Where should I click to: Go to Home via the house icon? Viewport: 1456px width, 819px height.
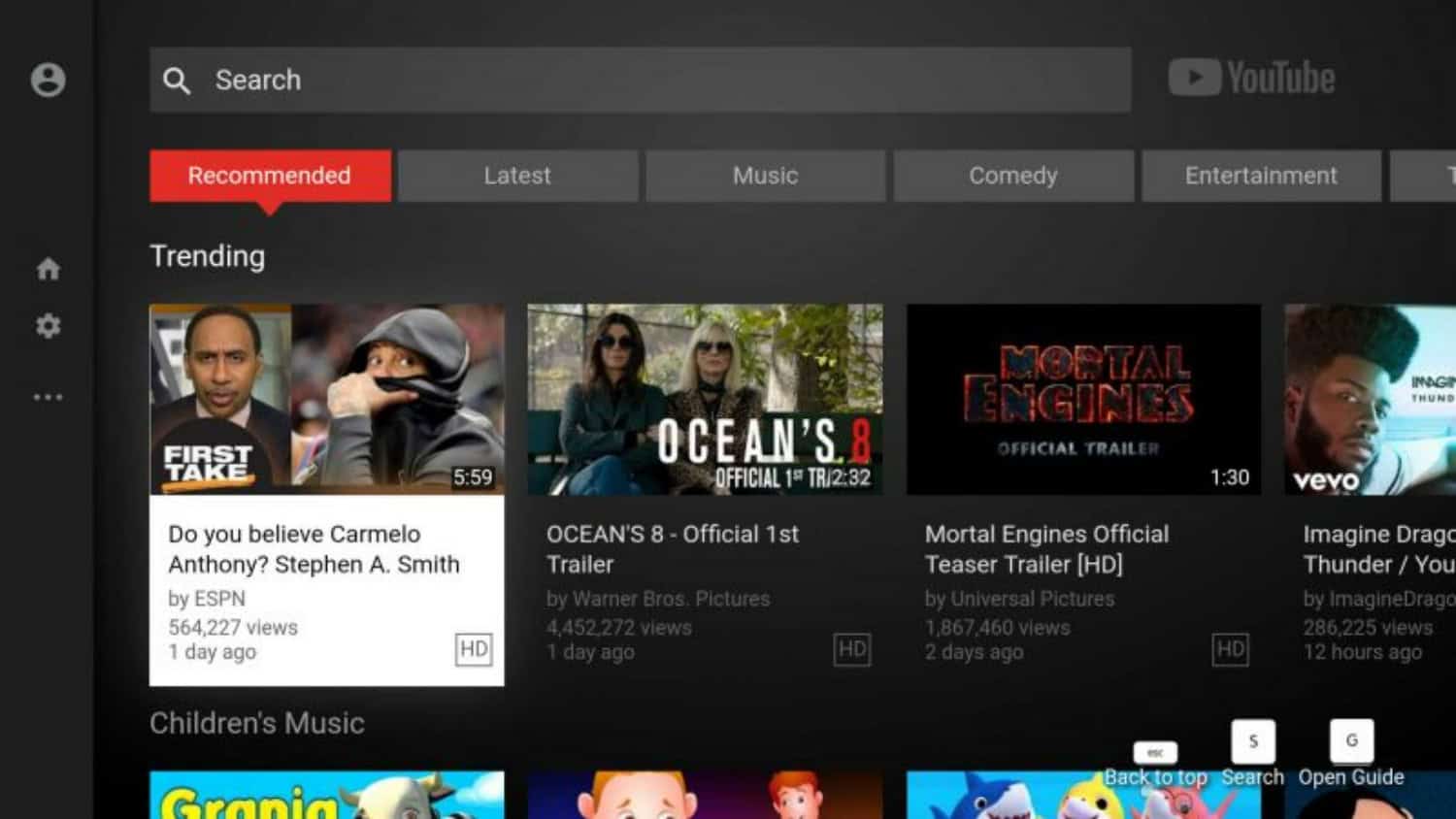tap(48, 269)
